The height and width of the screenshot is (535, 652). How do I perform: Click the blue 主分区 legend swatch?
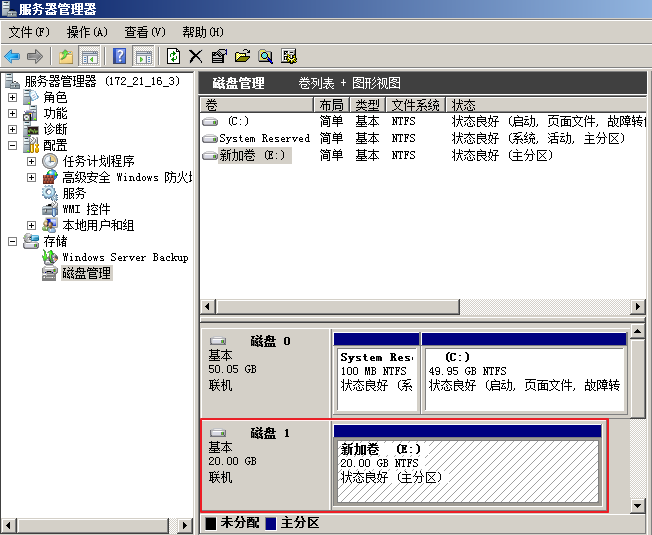click(x=271, y=523)
